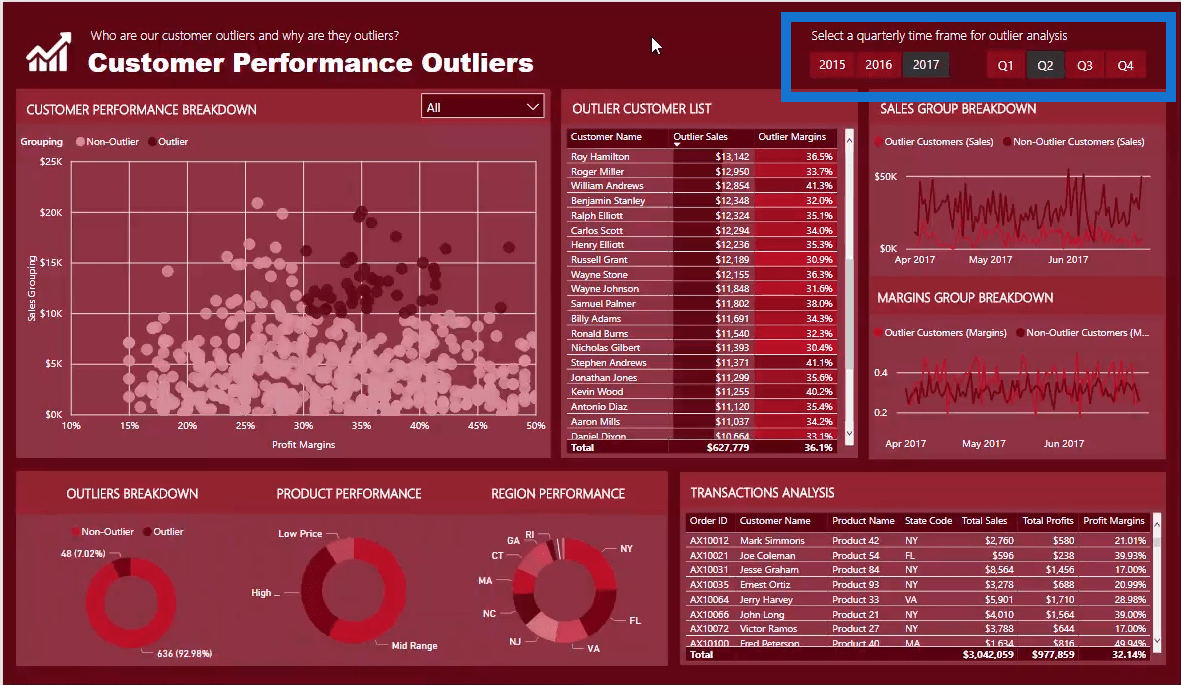Select Antonio Diaz customer row
Viewport: 1181px width, 685px height.
[x=702, y=407]
